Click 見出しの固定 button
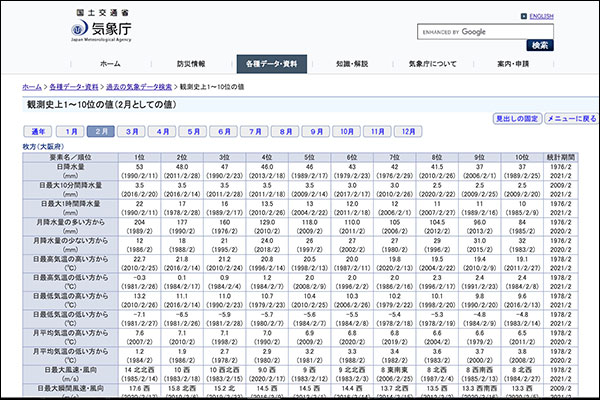The width and height of the screenshot is (600, 400). (x=517, y=118)
